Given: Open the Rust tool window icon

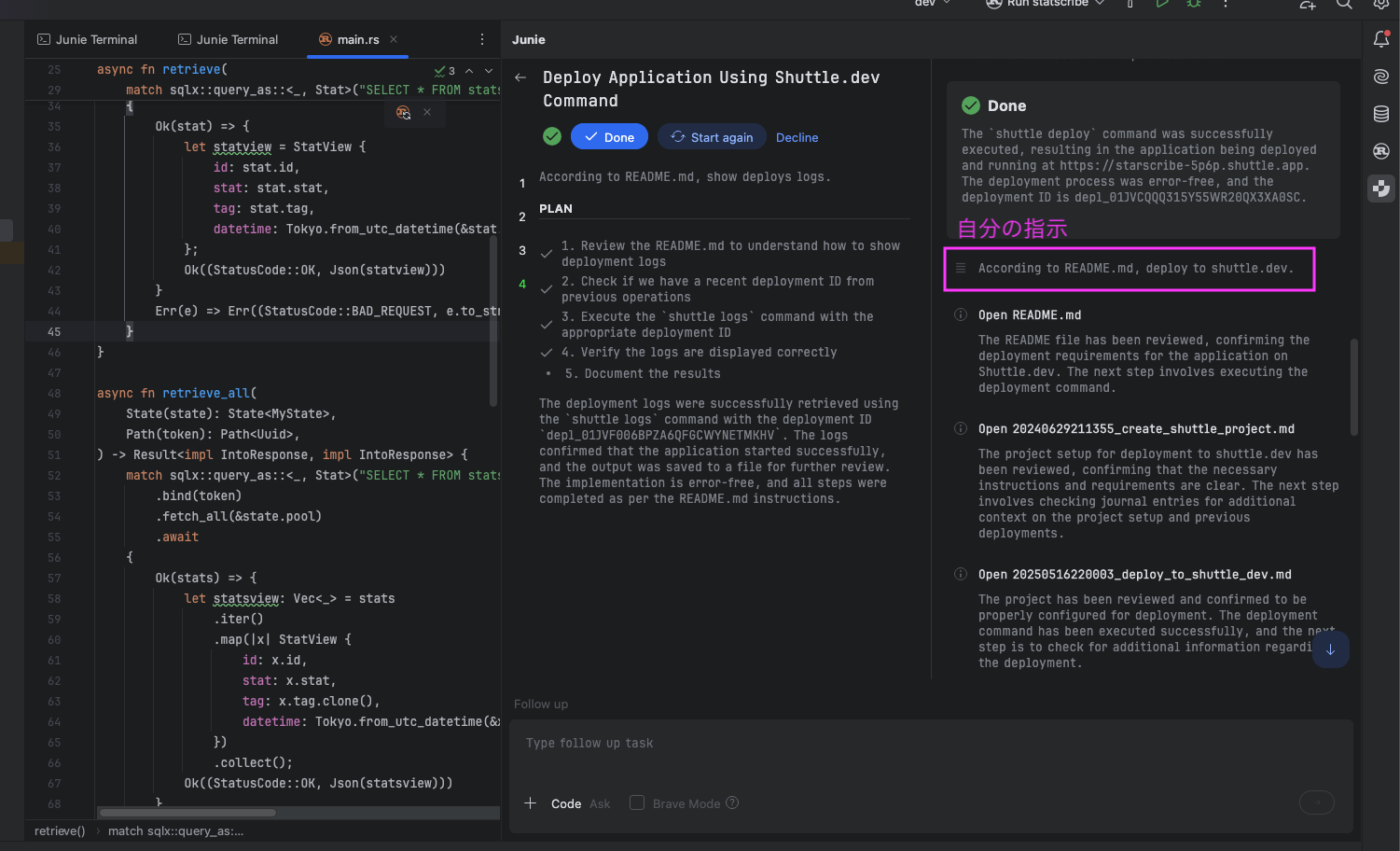Looking at the screenshot, I should (x=1381, y=151).
